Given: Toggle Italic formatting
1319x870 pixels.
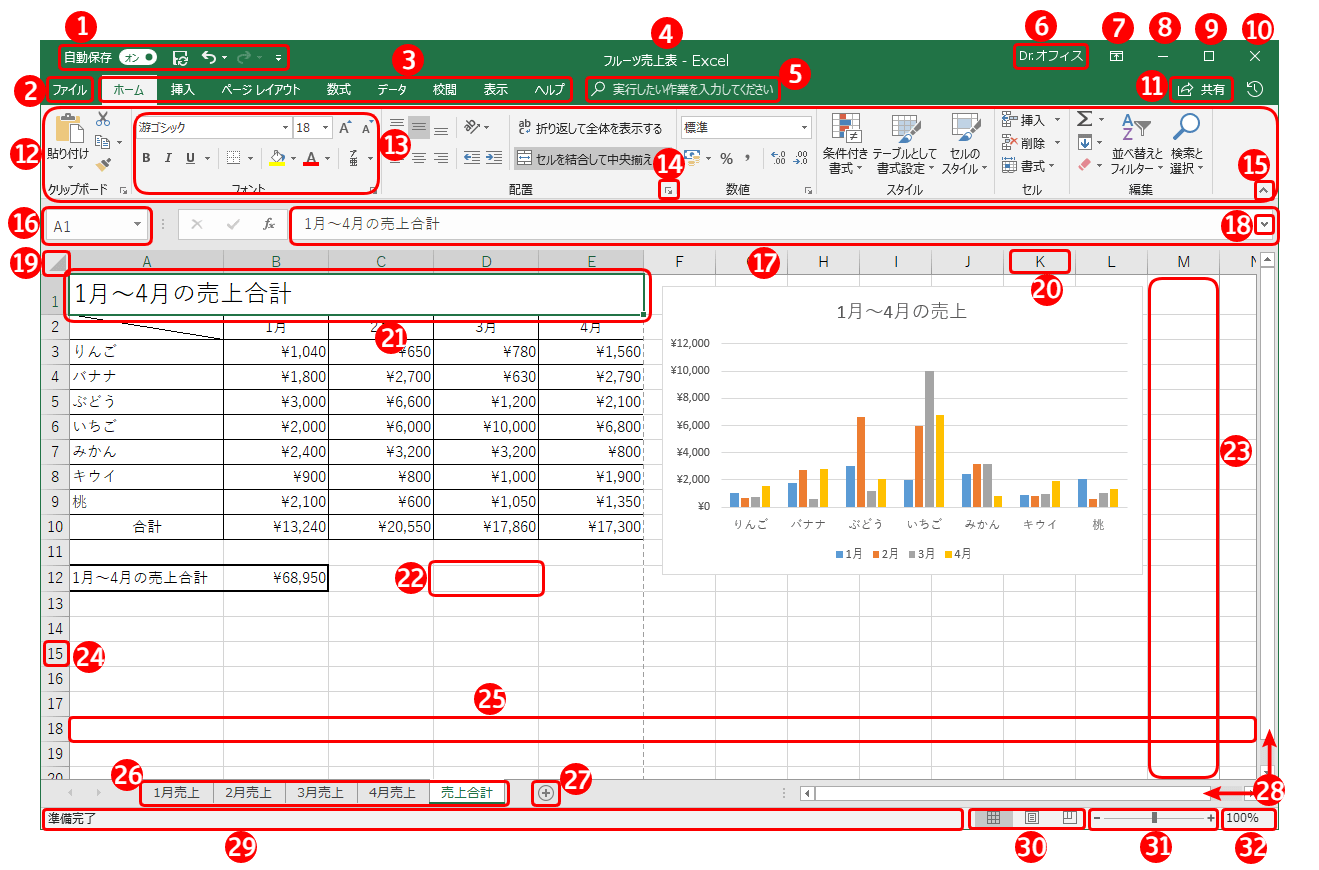Looking at the screenshot, I should pos(167,158).
